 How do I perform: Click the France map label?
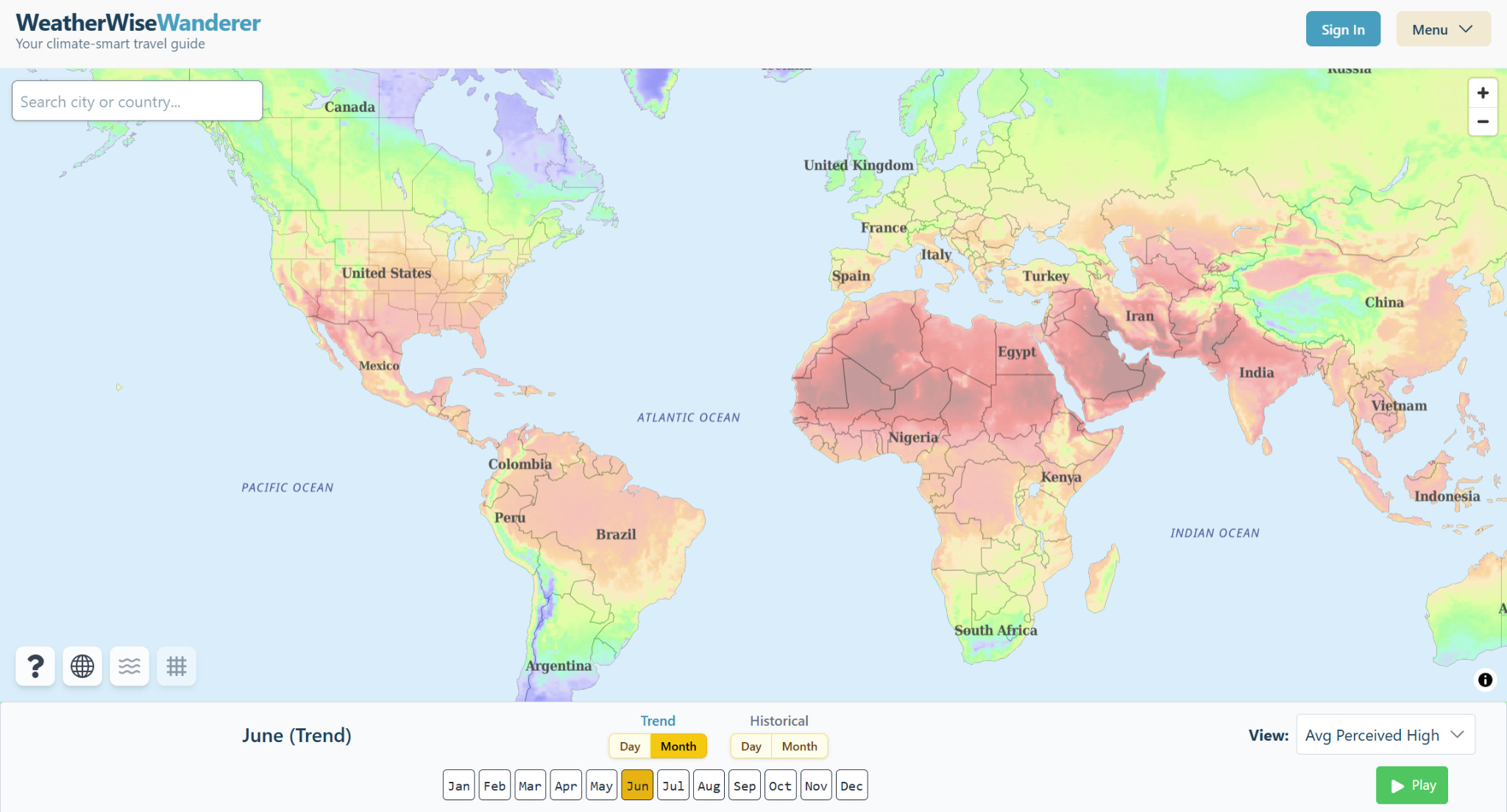pos(884,228)
